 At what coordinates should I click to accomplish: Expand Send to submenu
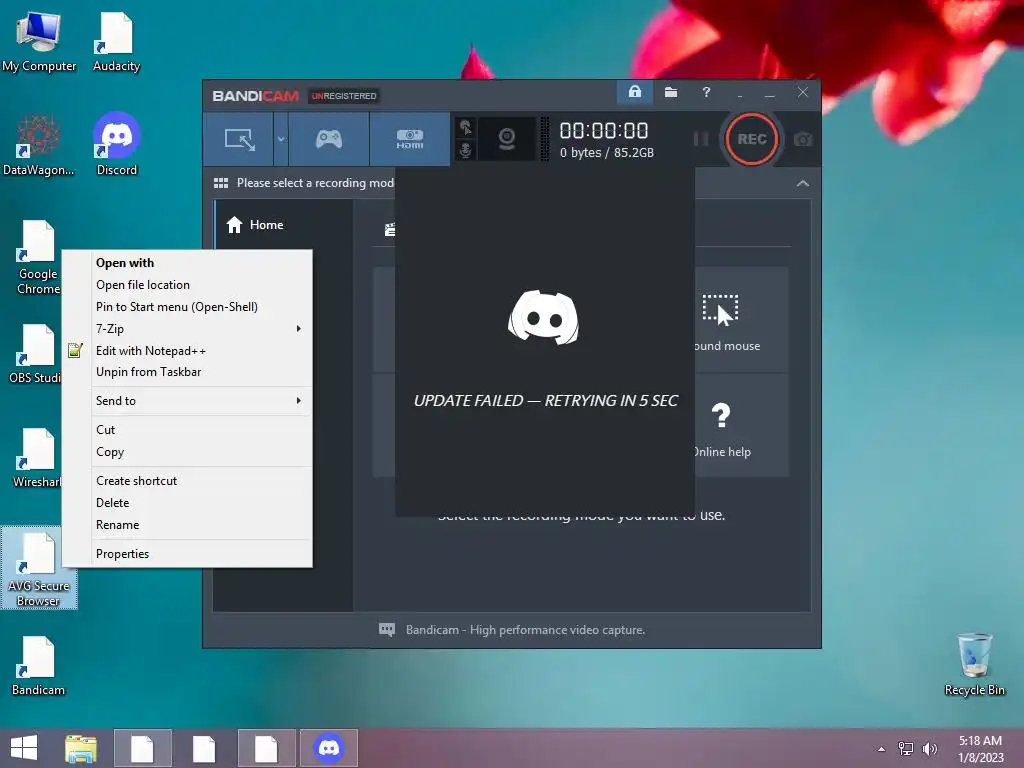point(187,400)
